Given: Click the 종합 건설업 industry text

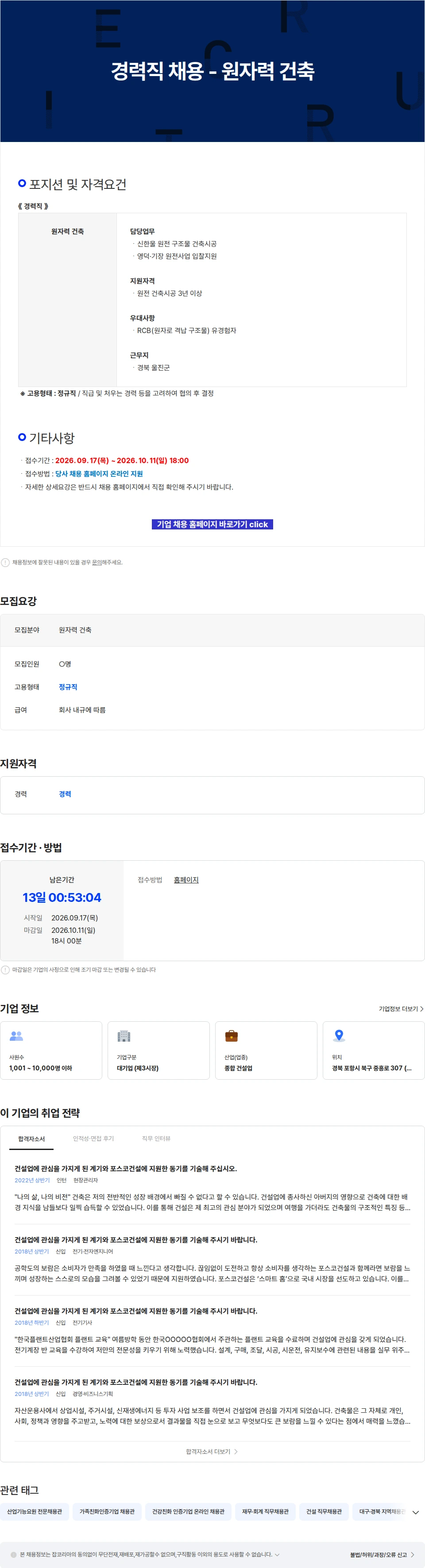Looking at the screenshot, I should [x=238, y=1068].
